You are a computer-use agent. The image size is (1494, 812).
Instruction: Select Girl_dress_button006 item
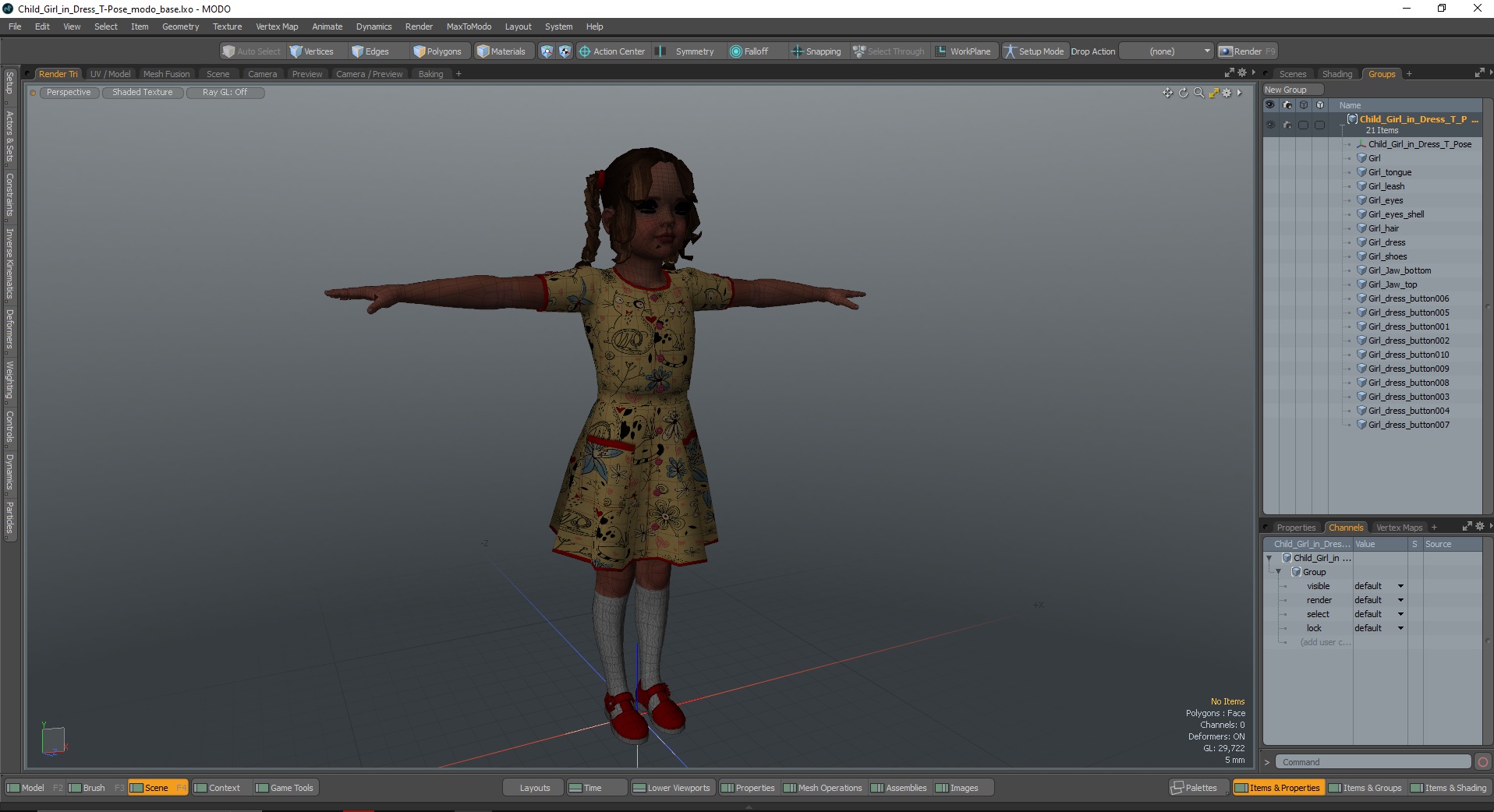point(1408,298)
